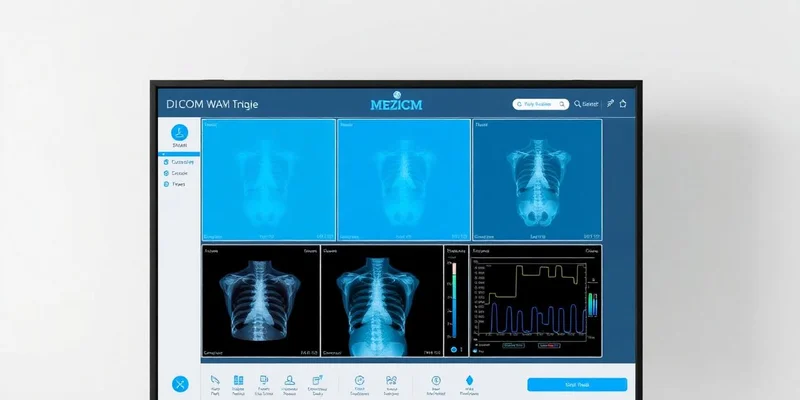Screen dimensions: 800x400
Task: Click the waveform line chart panel
Action: click(535, 301)
